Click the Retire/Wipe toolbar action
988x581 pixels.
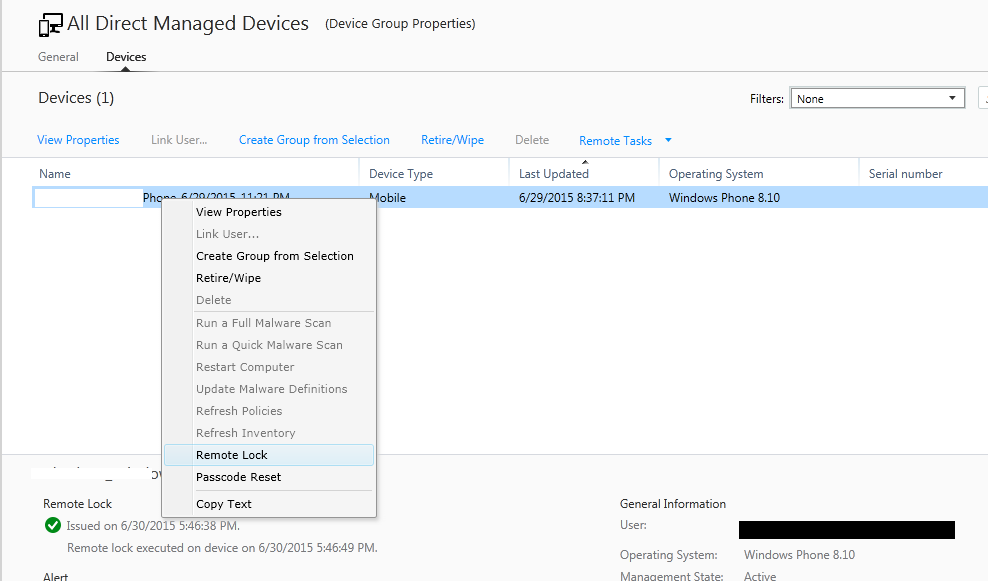[x=452, y=140]
